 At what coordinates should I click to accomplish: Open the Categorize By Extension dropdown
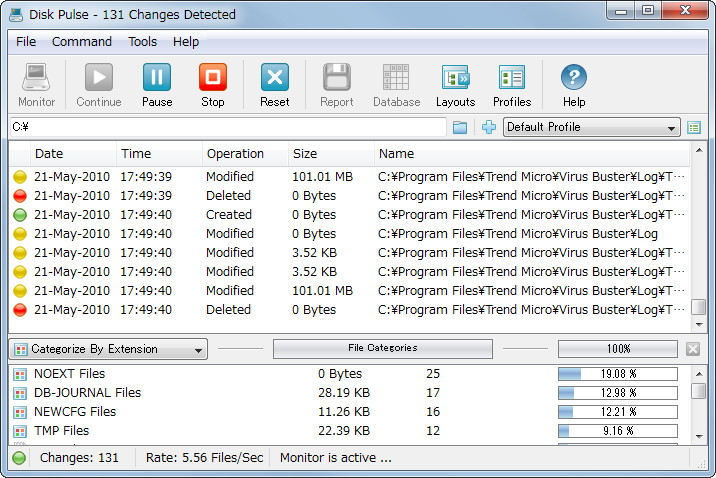[x=108, y=349]
